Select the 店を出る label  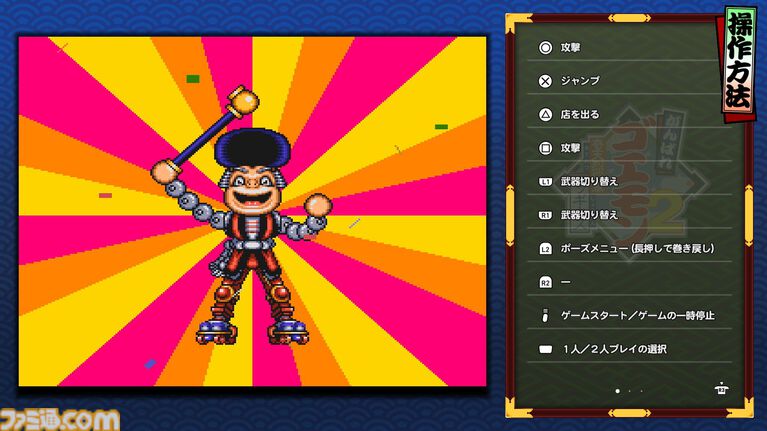pos(580,114)
